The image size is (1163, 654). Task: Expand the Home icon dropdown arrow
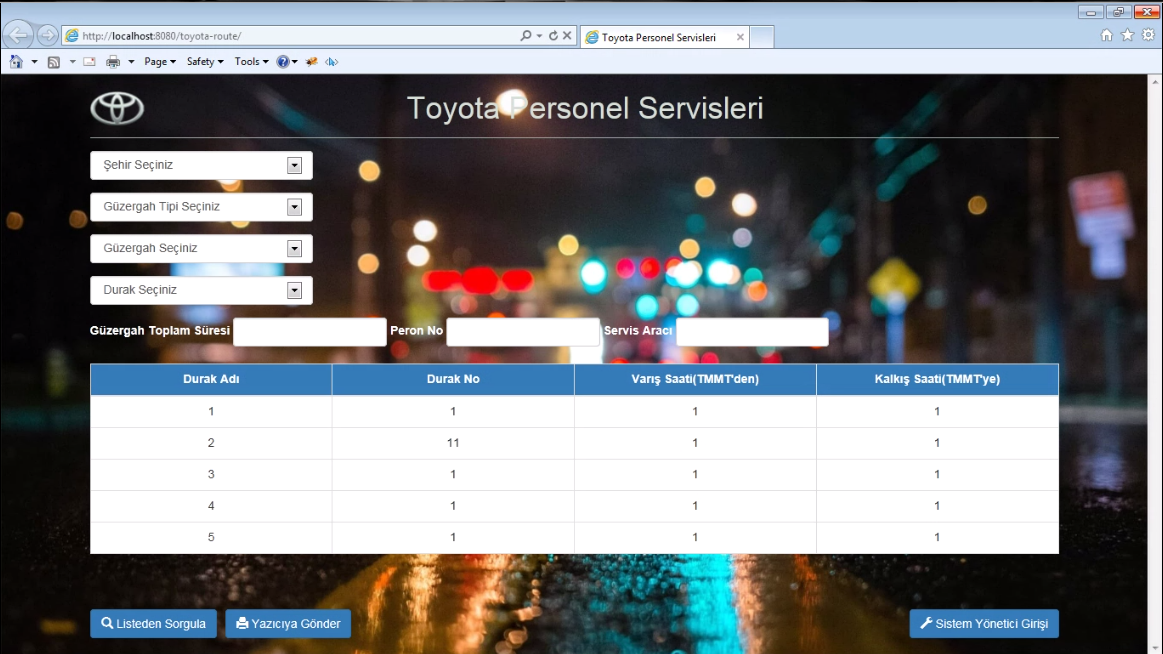coord(34,62)
